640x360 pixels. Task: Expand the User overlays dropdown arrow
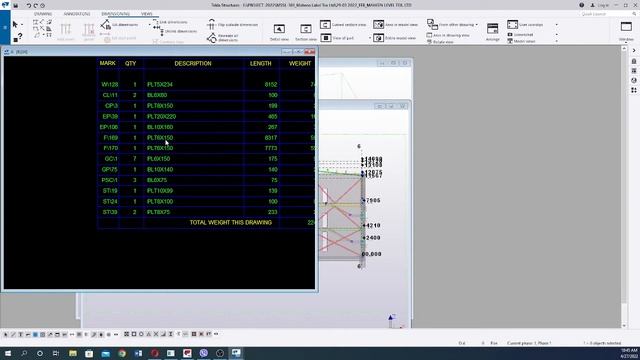pos(557,25)
